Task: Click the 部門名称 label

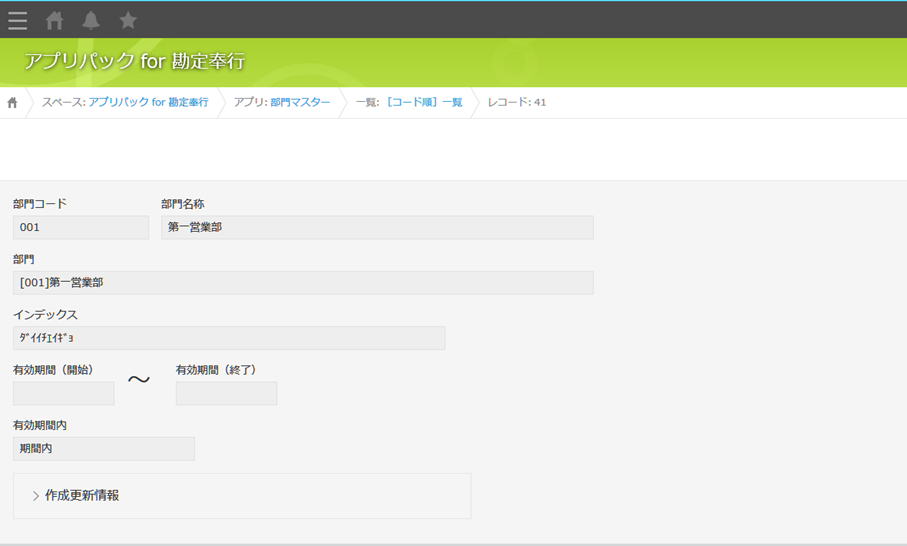Action: click(183, 204)
